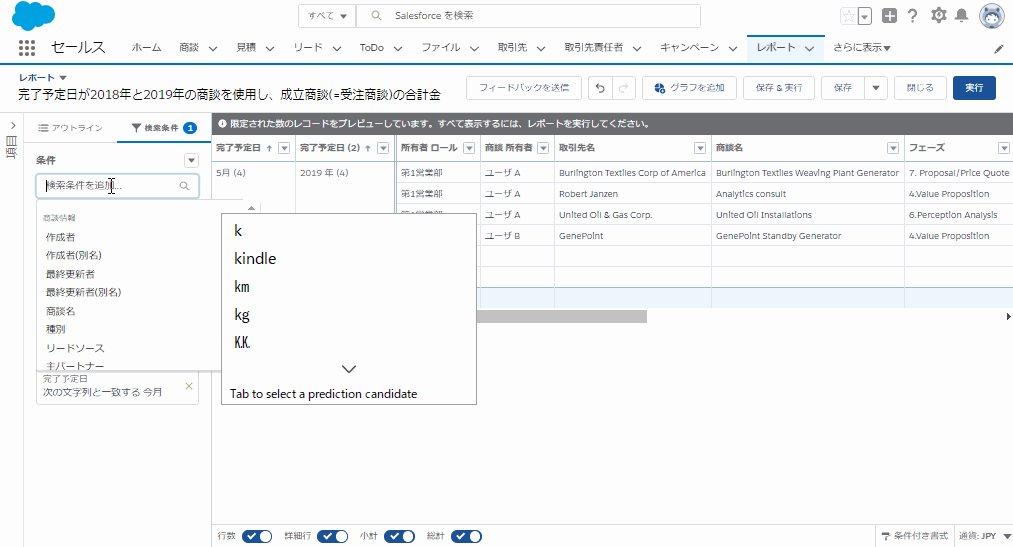Go to the ホーム tab

[x=146, y=48]
